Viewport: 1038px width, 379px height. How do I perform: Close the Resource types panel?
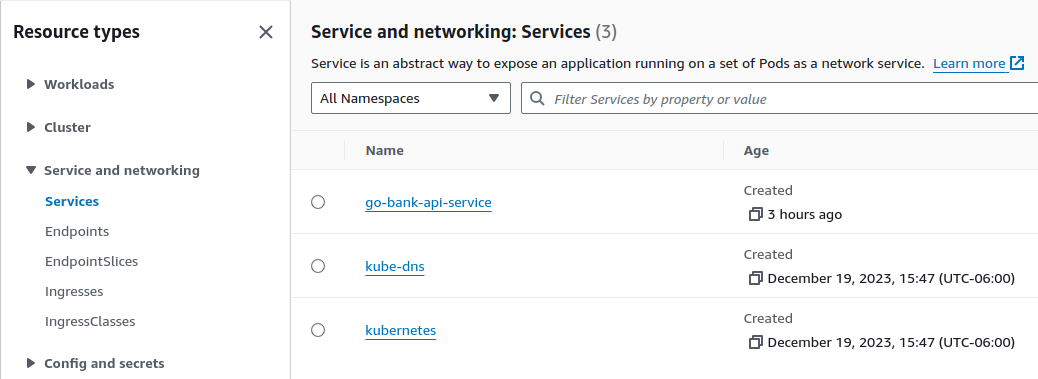tap(266, 32)
